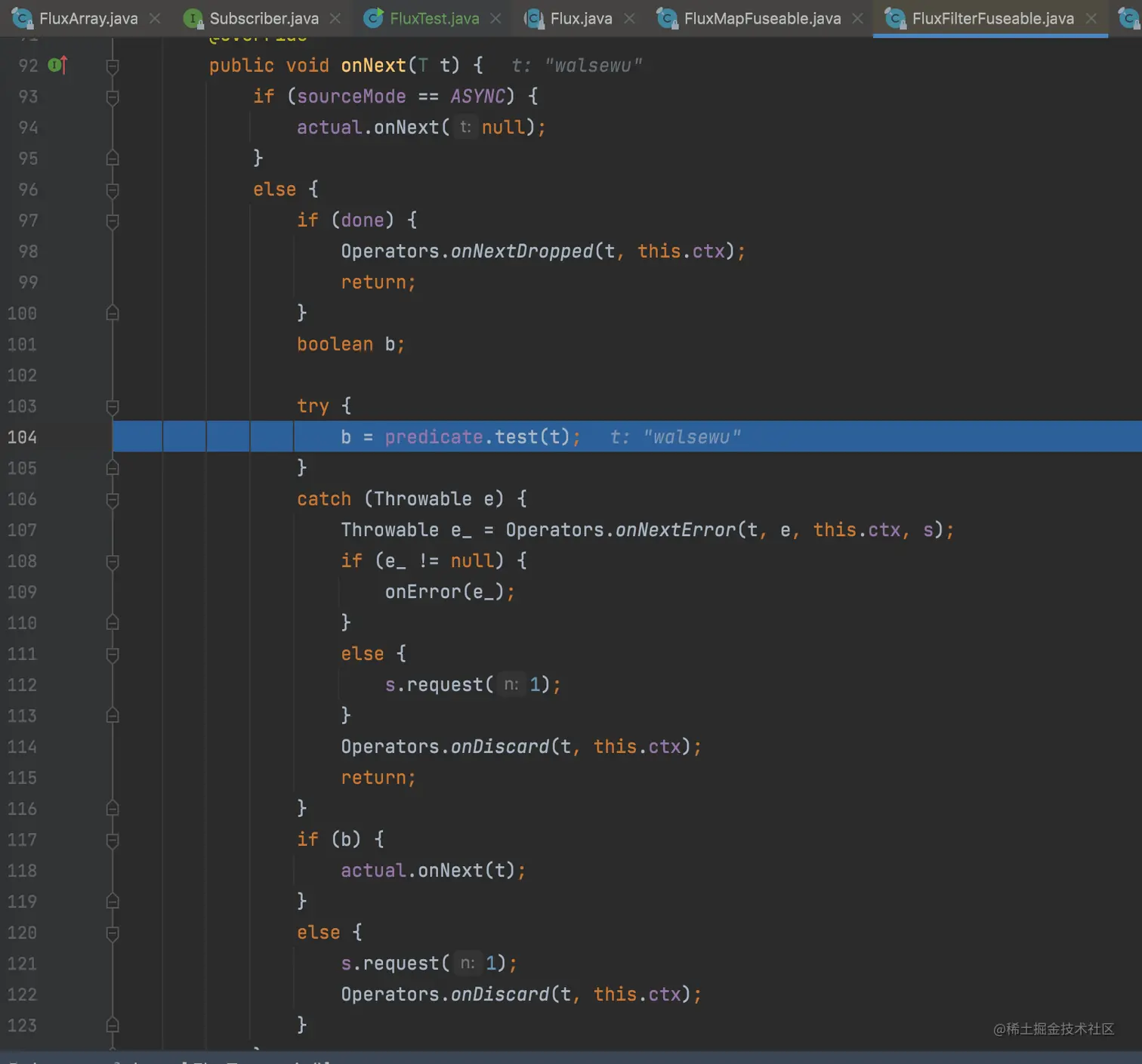Click the class icon on Flux.java tab
The height and width of the screenshot is (1064, 1142).
pyautogui.click(x=534, y=18)
